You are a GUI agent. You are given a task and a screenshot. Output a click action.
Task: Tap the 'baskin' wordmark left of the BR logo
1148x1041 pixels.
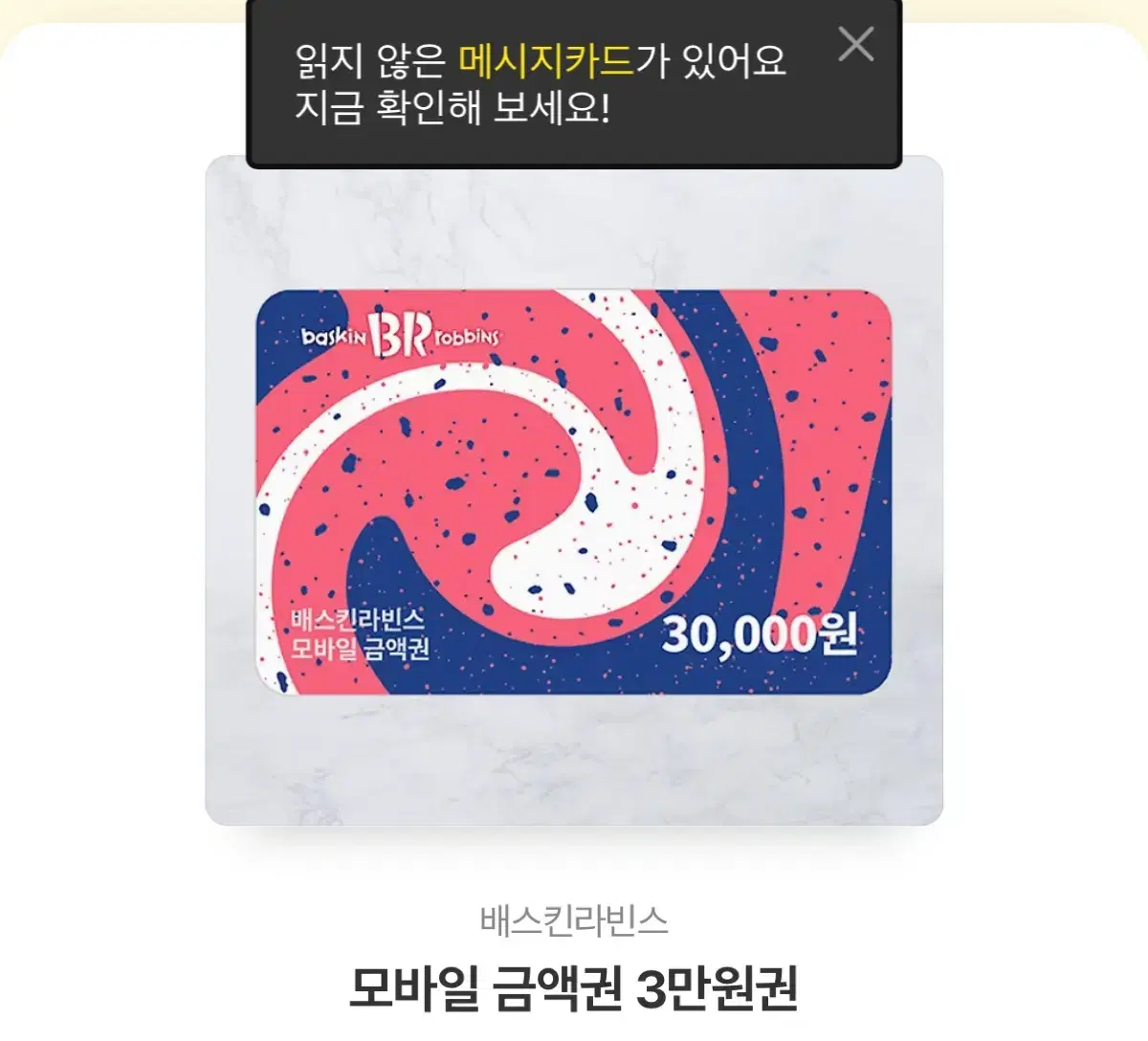(335, 337)
